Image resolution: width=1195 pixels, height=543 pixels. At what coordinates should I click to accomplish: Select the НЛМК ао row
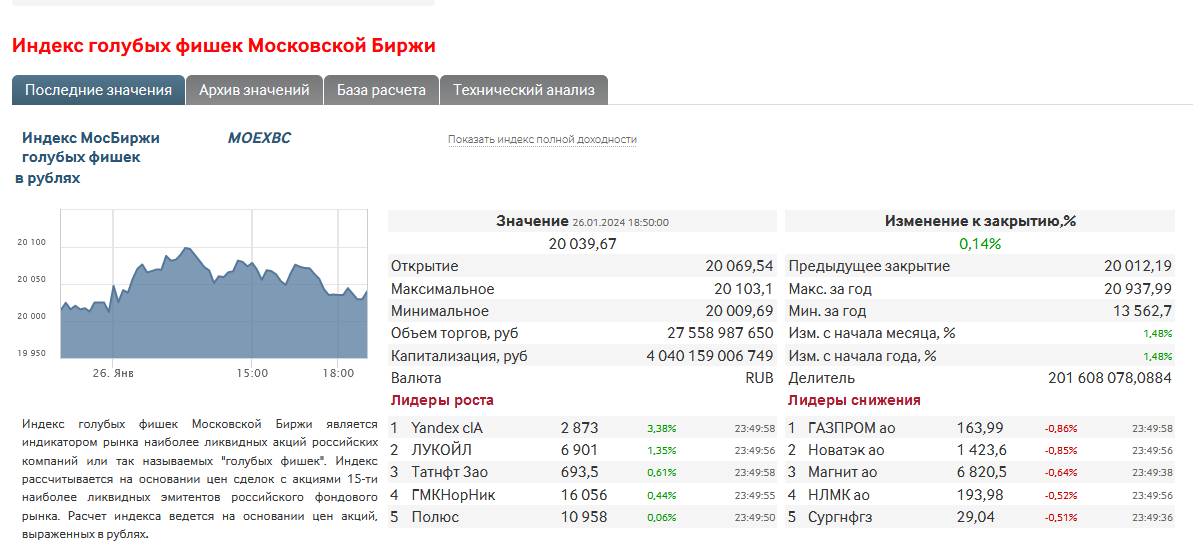point(980,495)
